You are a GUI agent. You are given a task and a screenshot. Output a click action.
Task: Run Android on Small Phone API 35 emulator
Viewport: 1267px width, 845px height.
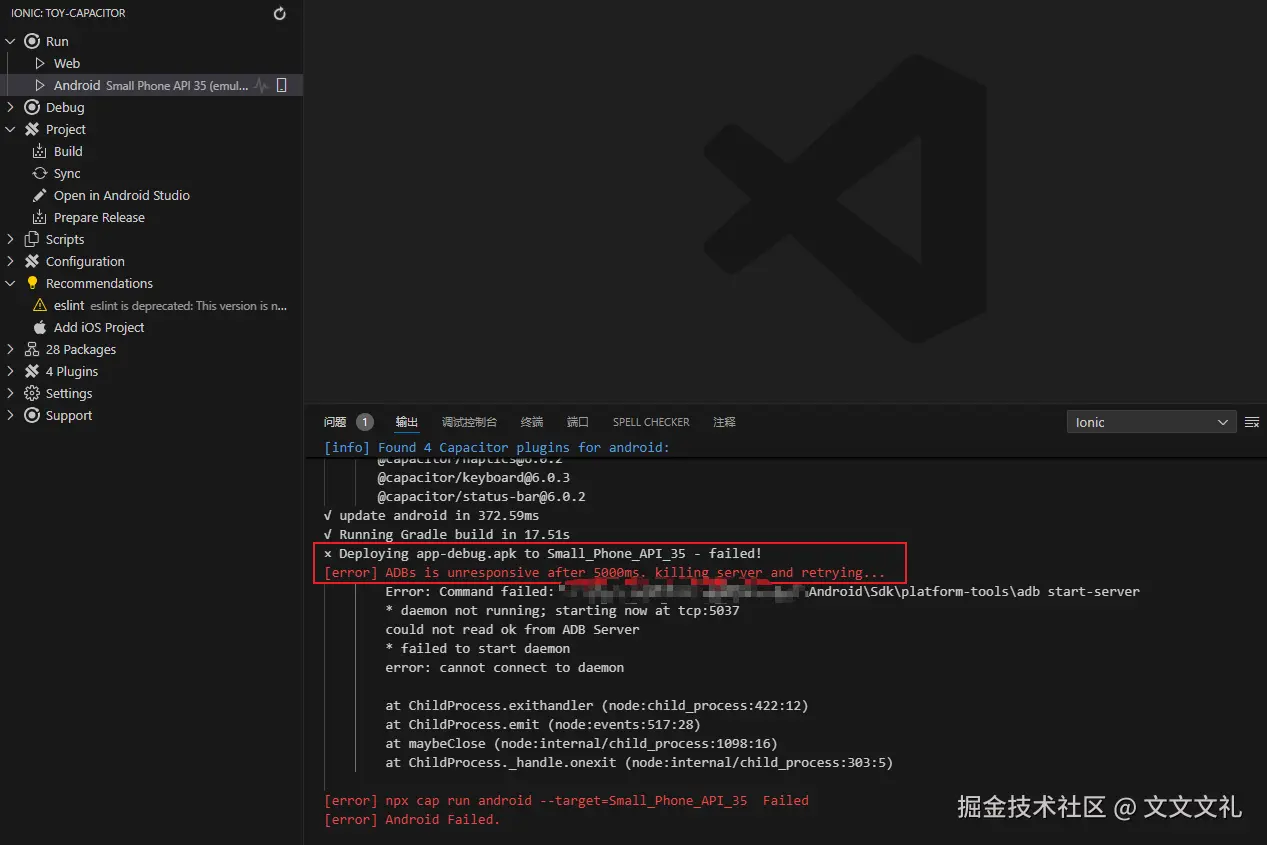click(77, 86)
